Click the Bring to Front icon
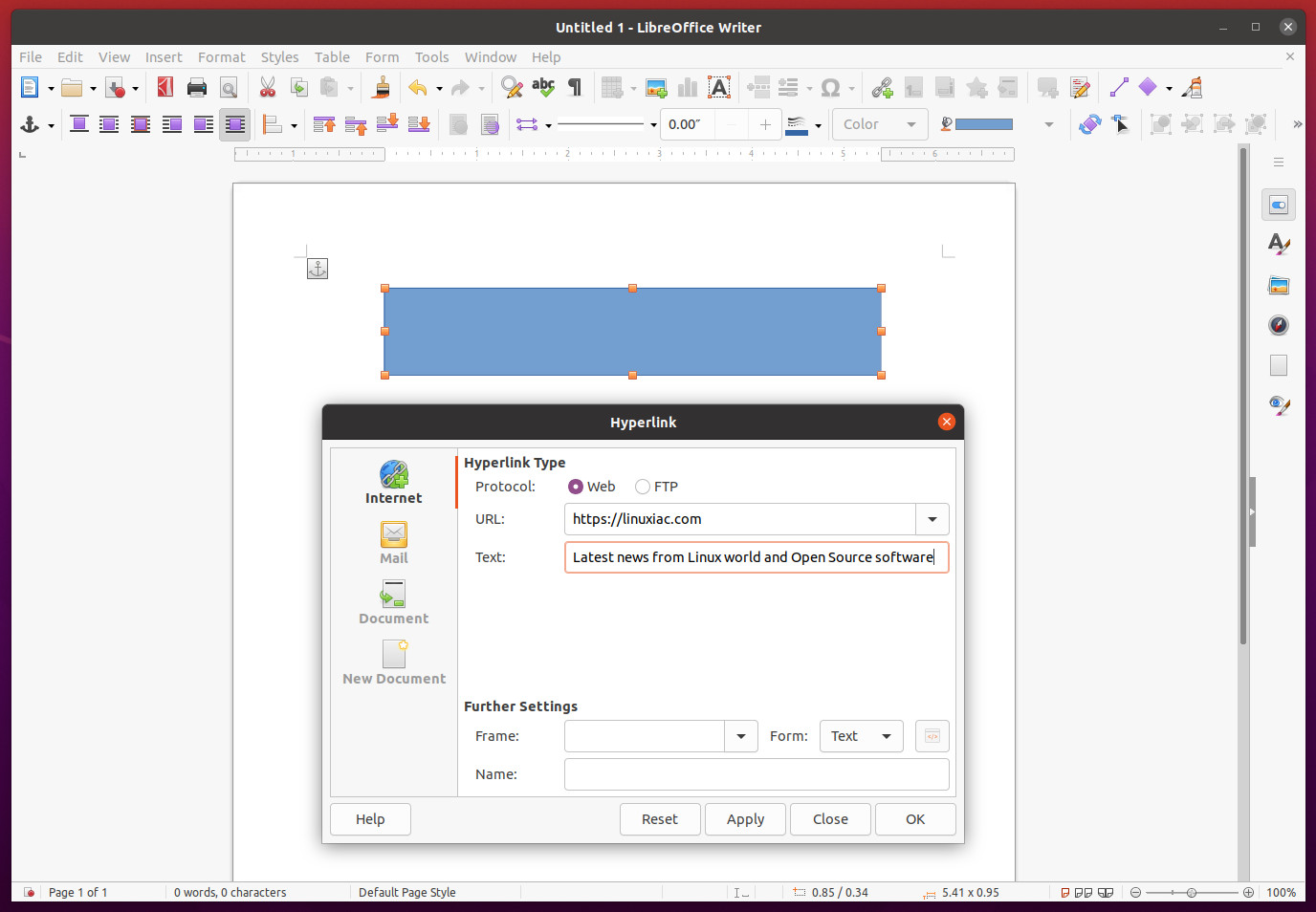Screen dimensions: 1316x912 coord(324,124)
